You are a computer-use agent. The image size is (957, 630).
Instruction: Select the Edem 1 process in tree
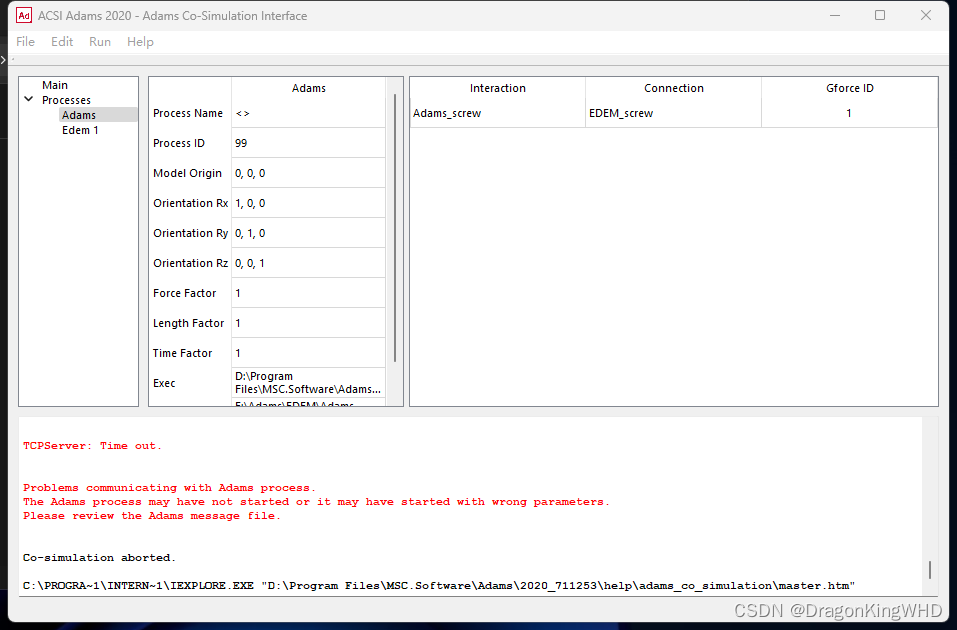coord(80,130)
